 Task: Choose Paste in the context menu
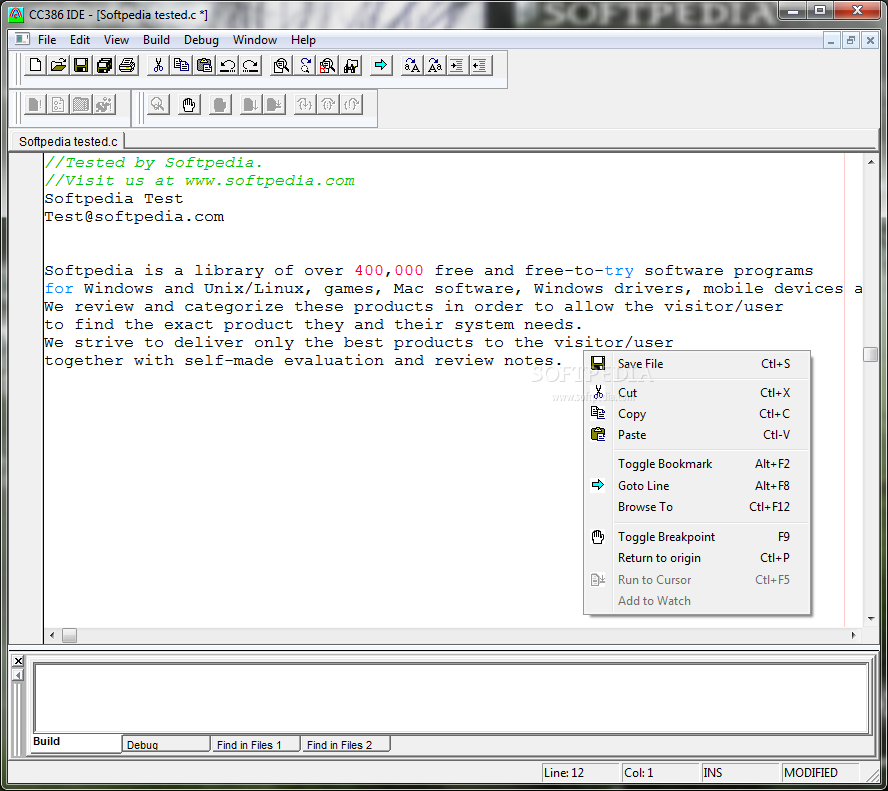tap(697, 435)
